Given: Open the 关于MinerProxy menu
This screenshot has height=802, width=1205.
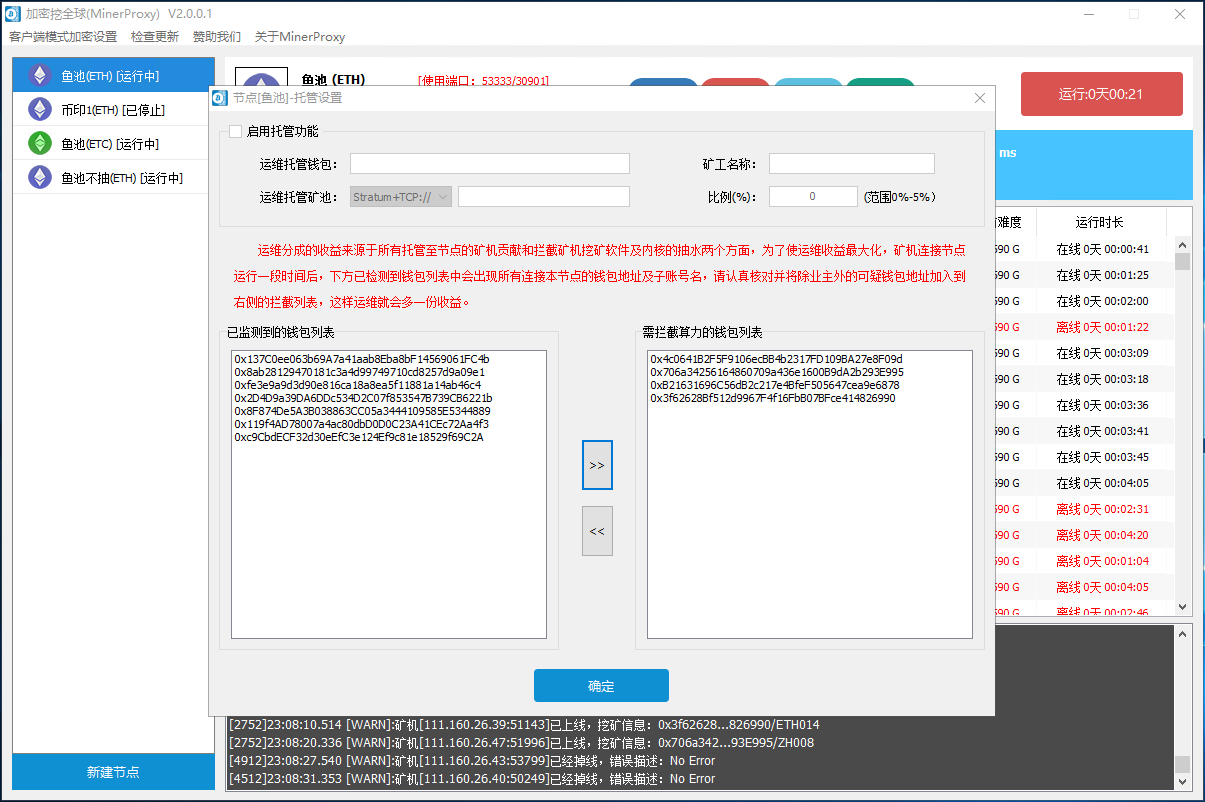Looking at the screenshot, I should [300, 37].
